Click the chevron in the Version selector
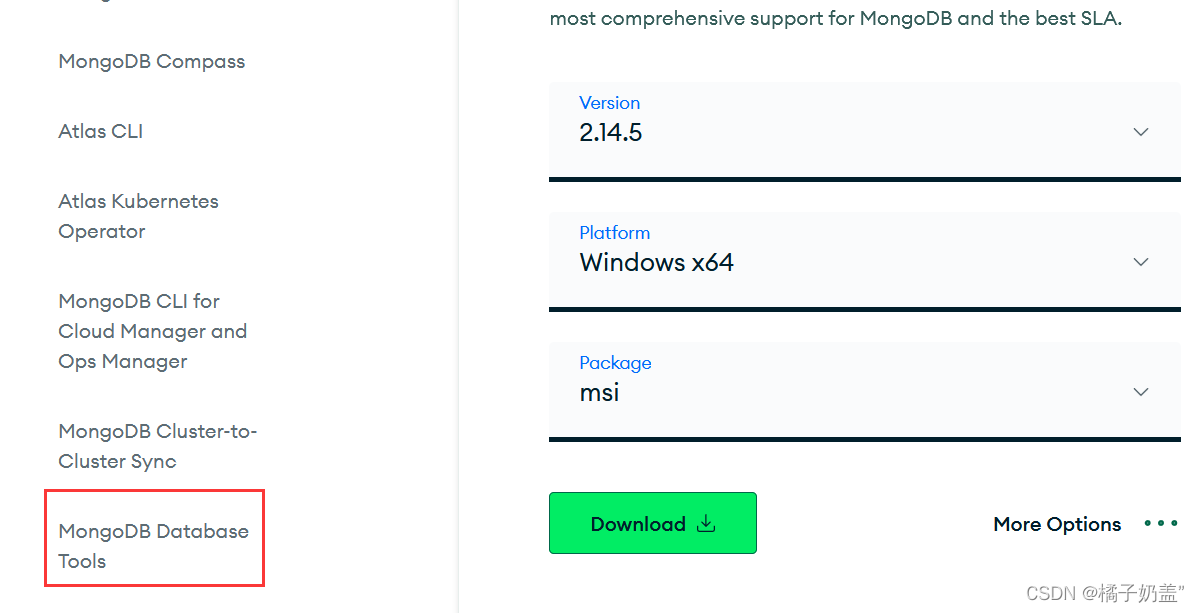 1140,131
